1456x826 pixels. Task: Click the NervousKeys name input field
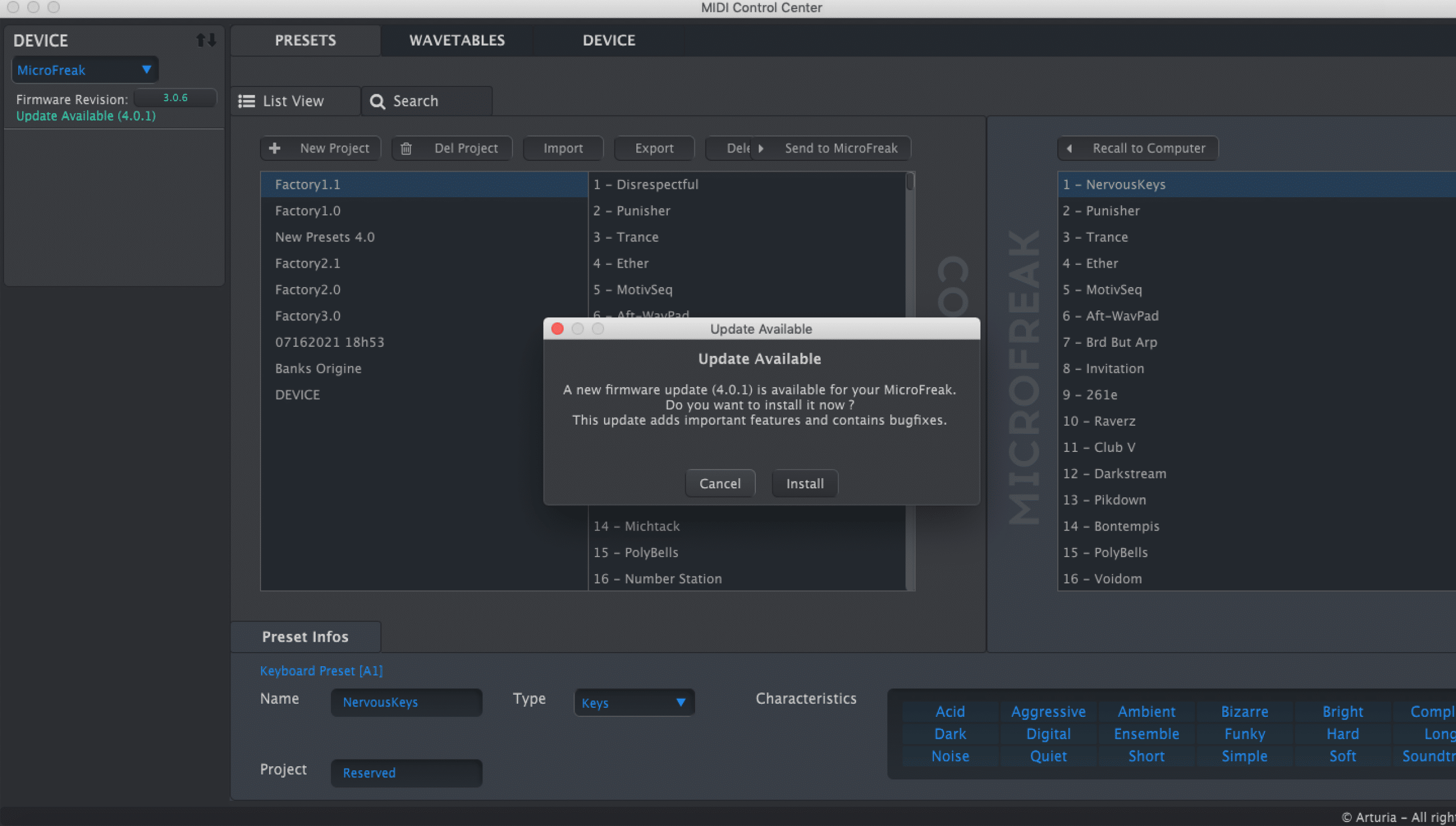pos(406,703)
